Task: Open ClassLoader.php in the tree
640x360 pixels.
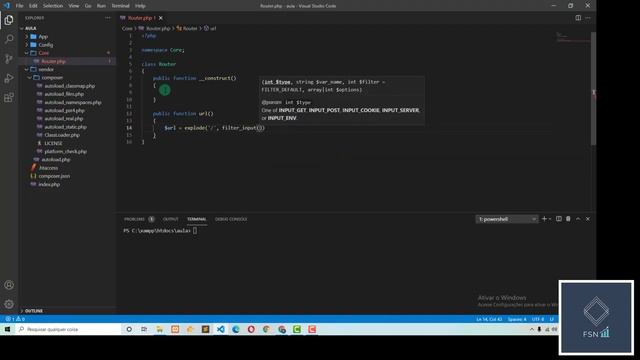Action: (62, 135)
